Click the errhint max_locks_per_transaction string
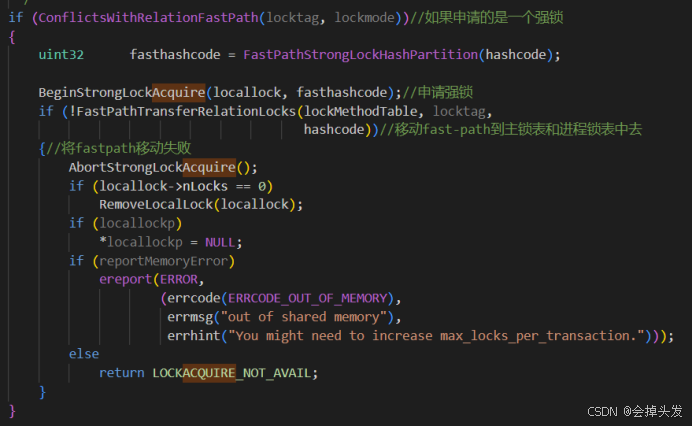 pos(436,336)
